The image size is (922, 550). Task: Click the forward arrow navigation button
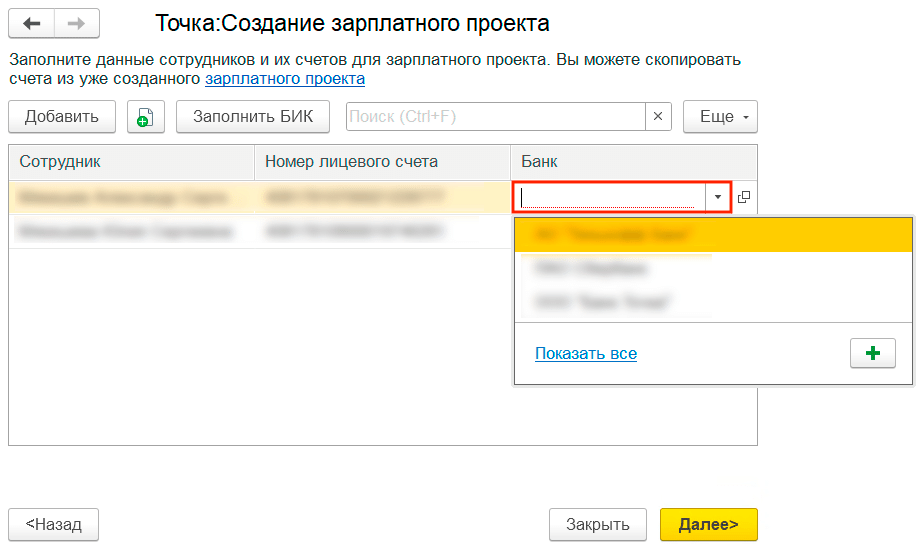(77, 23)
